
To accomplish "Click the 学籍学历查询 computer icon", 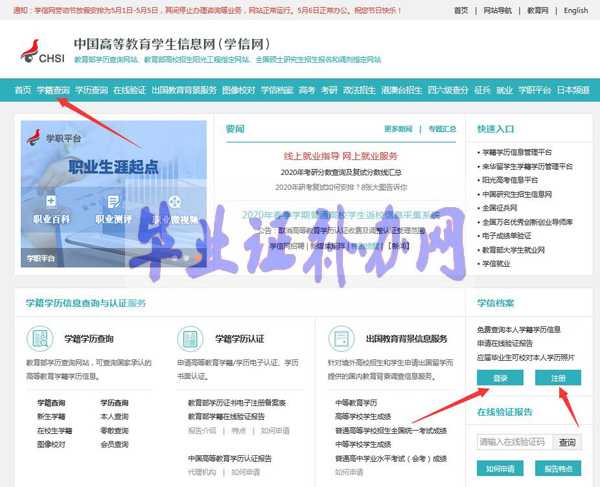I will (40, 339).
